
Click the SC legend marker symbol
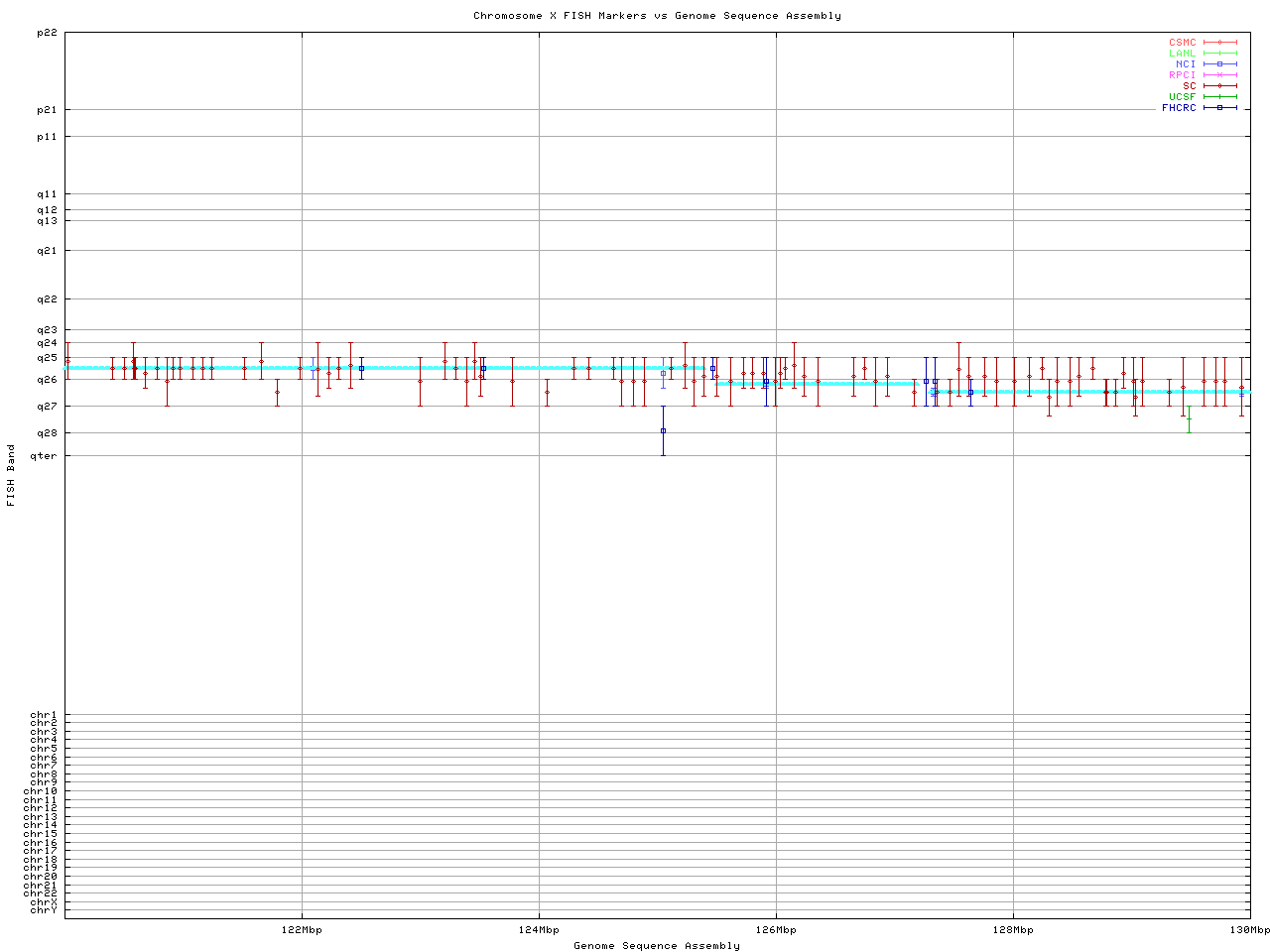pos(1220,86)
